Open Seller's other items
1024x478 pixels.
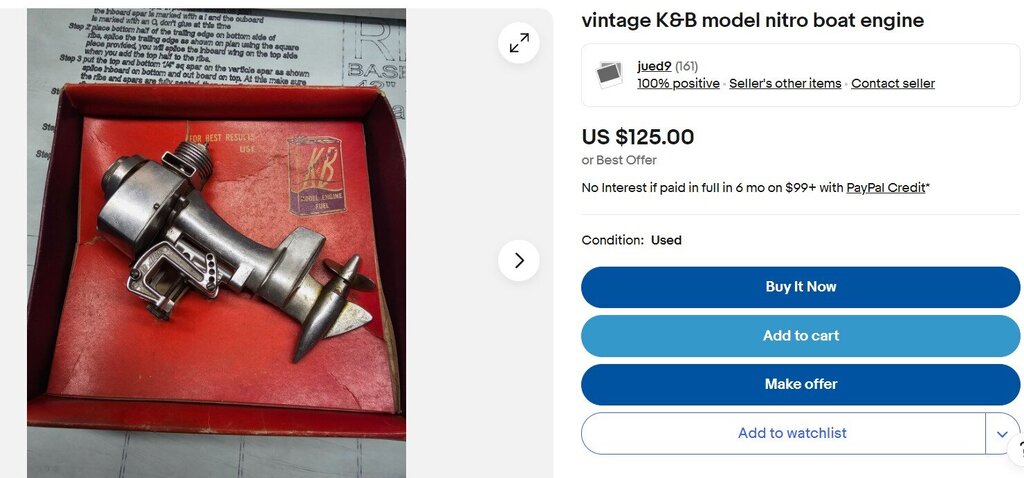point(785,84)
